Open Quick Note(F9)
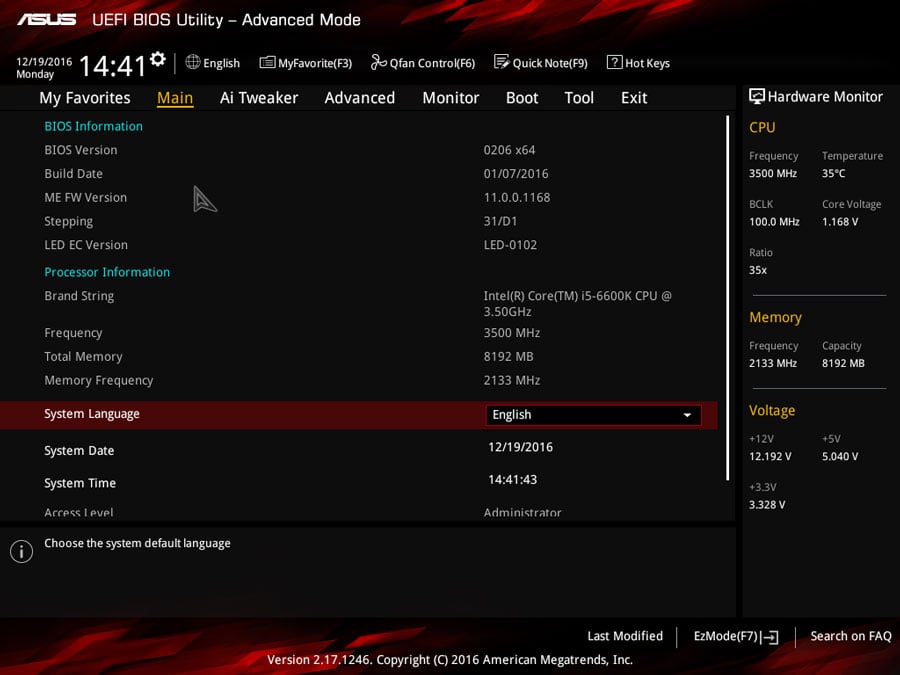This screenshot has width=900, height=675. click(x=541, y=63)
